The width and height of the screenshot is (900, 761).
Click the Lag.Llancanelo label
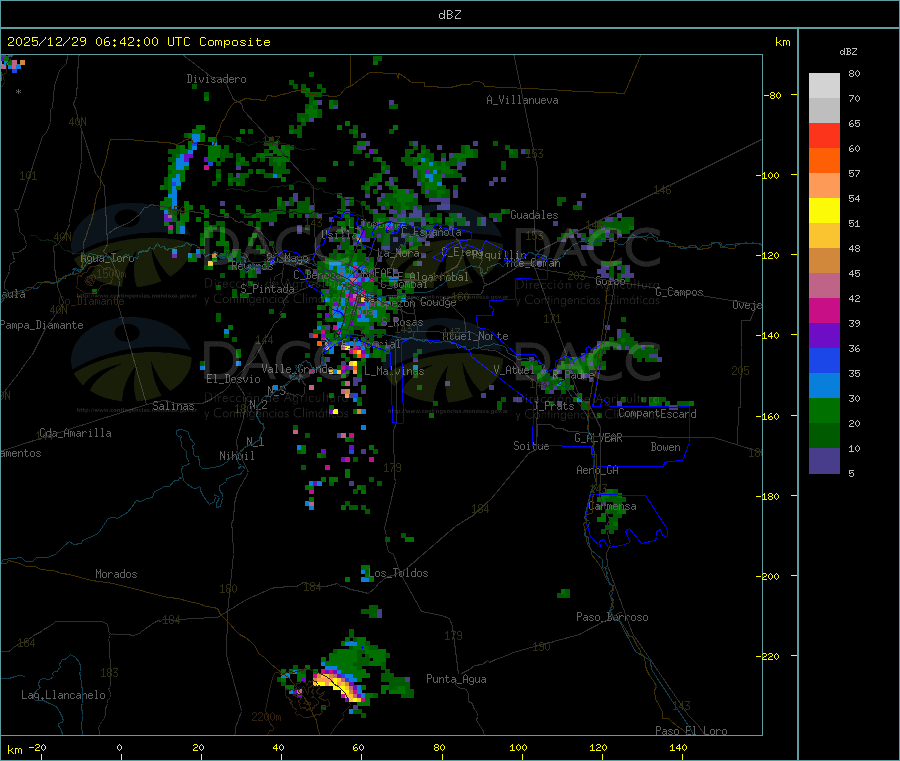pyautogui.click(x=63, y=695)
